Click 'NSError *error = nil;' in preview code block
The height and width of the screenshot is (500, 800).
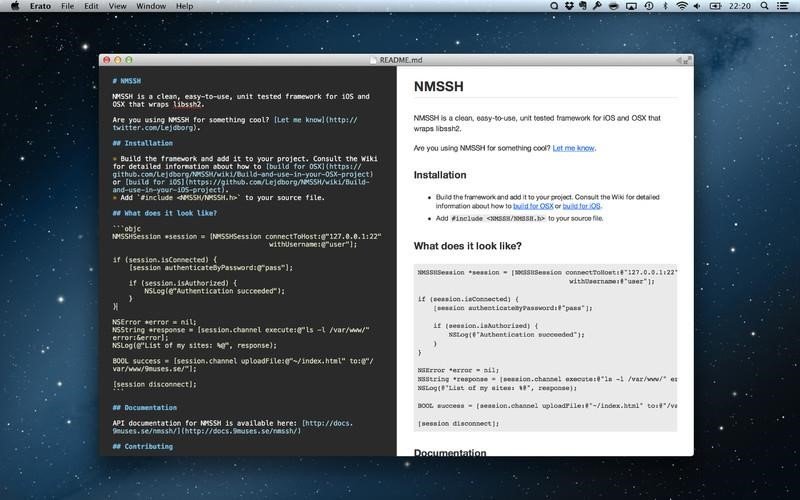click(x=458, y=370)
